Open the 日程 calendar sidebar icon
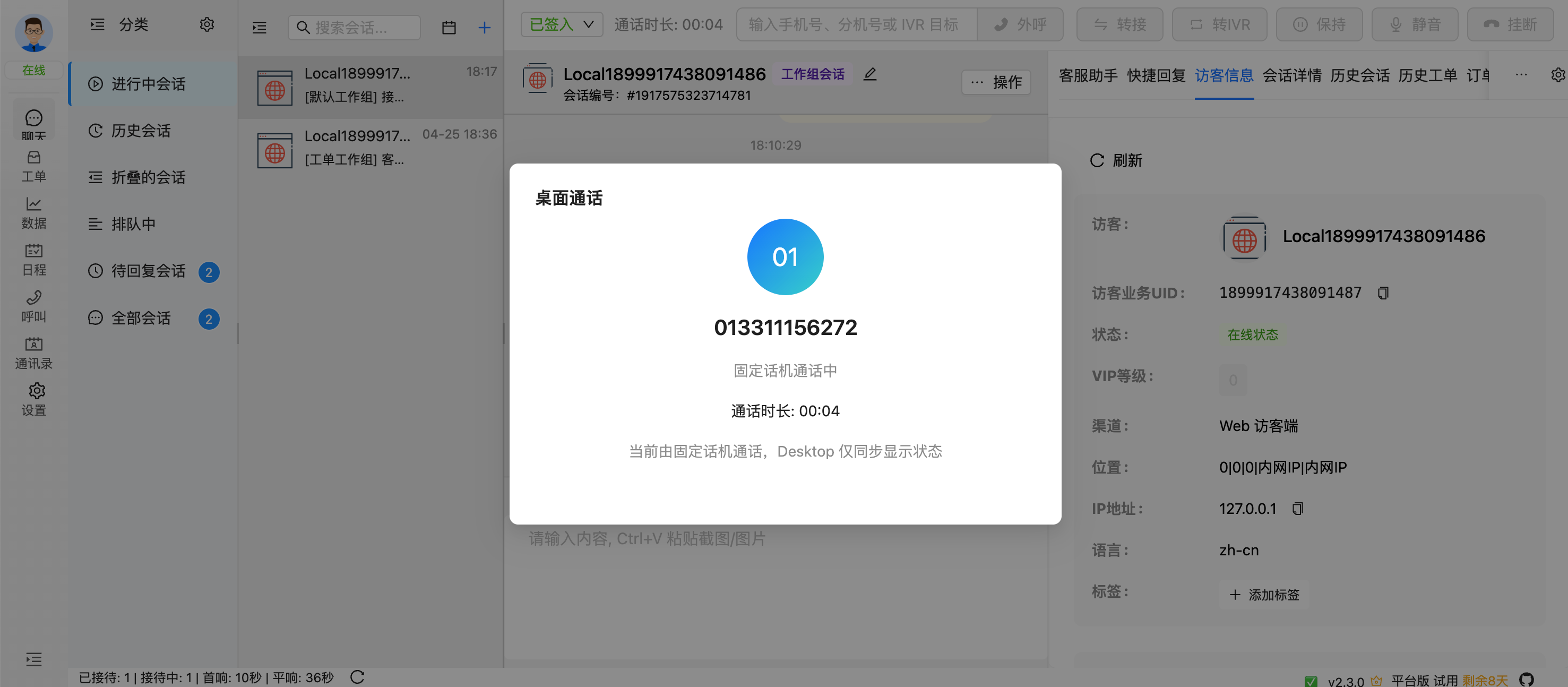 pyautogui.click(x=33, y=260)
